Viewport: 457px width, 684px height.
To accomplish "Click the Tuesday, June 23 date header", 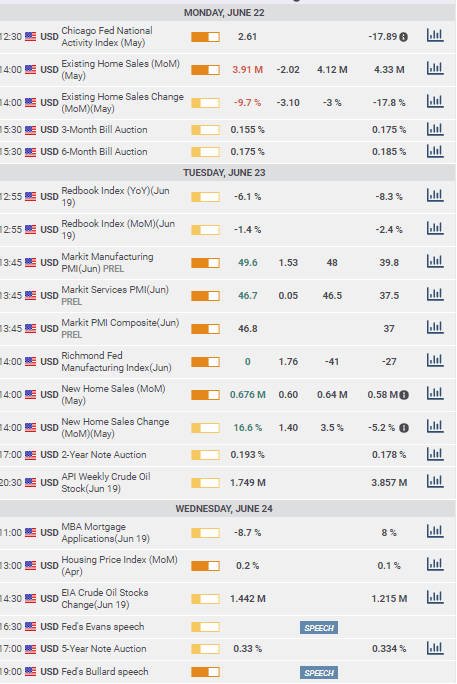I will [224, 173].
